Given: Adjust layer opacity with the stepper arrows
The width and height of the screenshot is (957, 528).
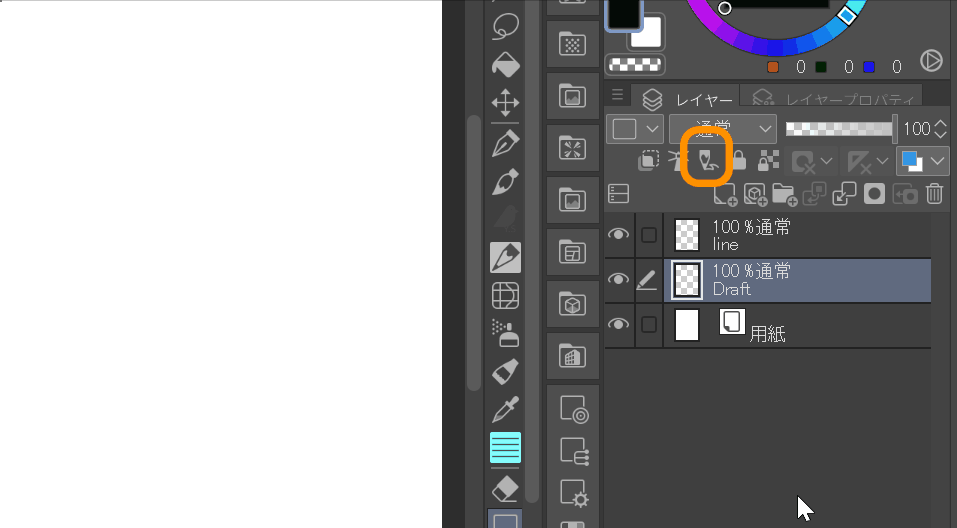Looking at the screenshot, I should 941,129.
